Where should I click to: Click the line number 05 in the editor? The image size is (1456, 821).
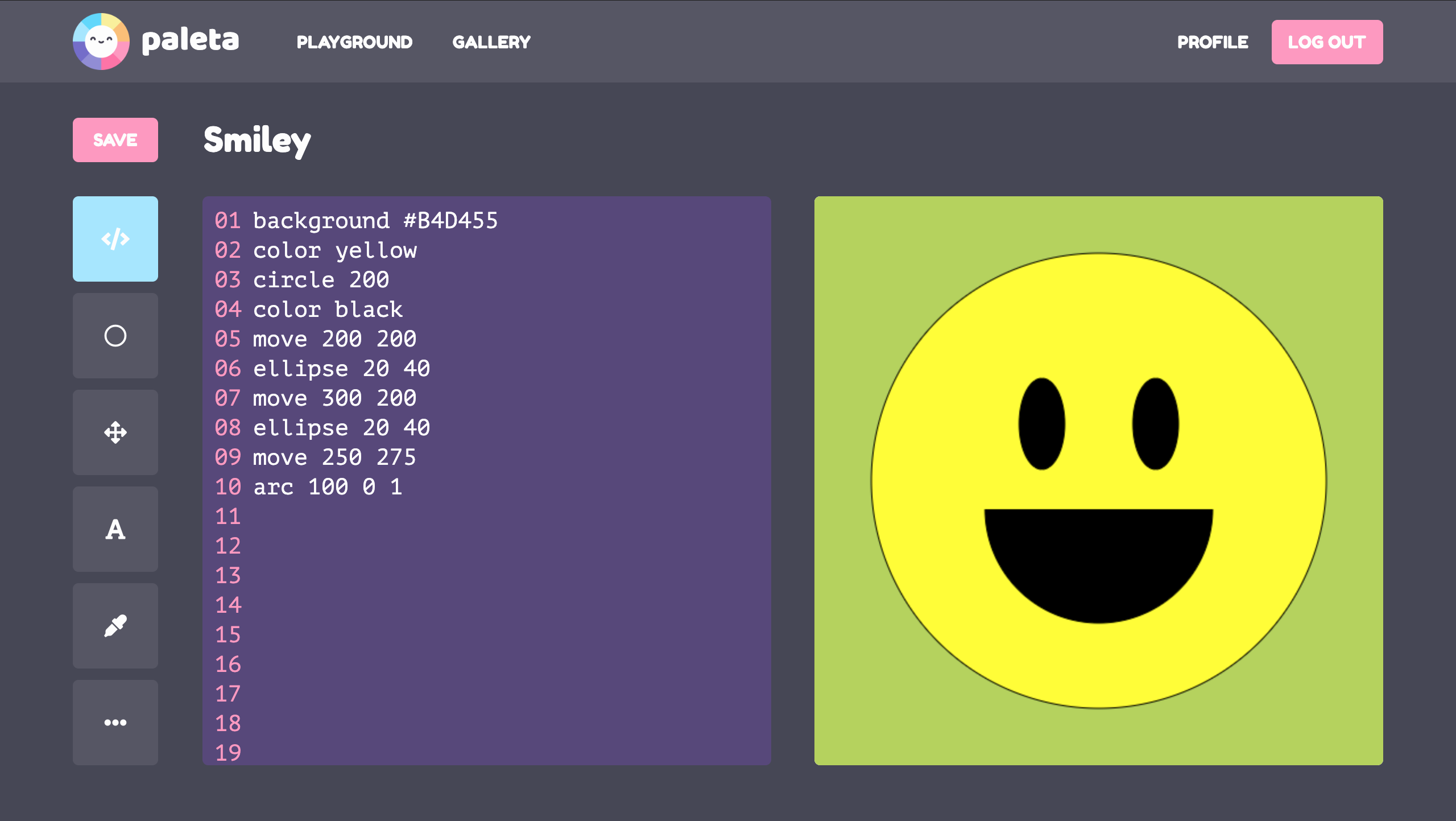click(228, 339)
